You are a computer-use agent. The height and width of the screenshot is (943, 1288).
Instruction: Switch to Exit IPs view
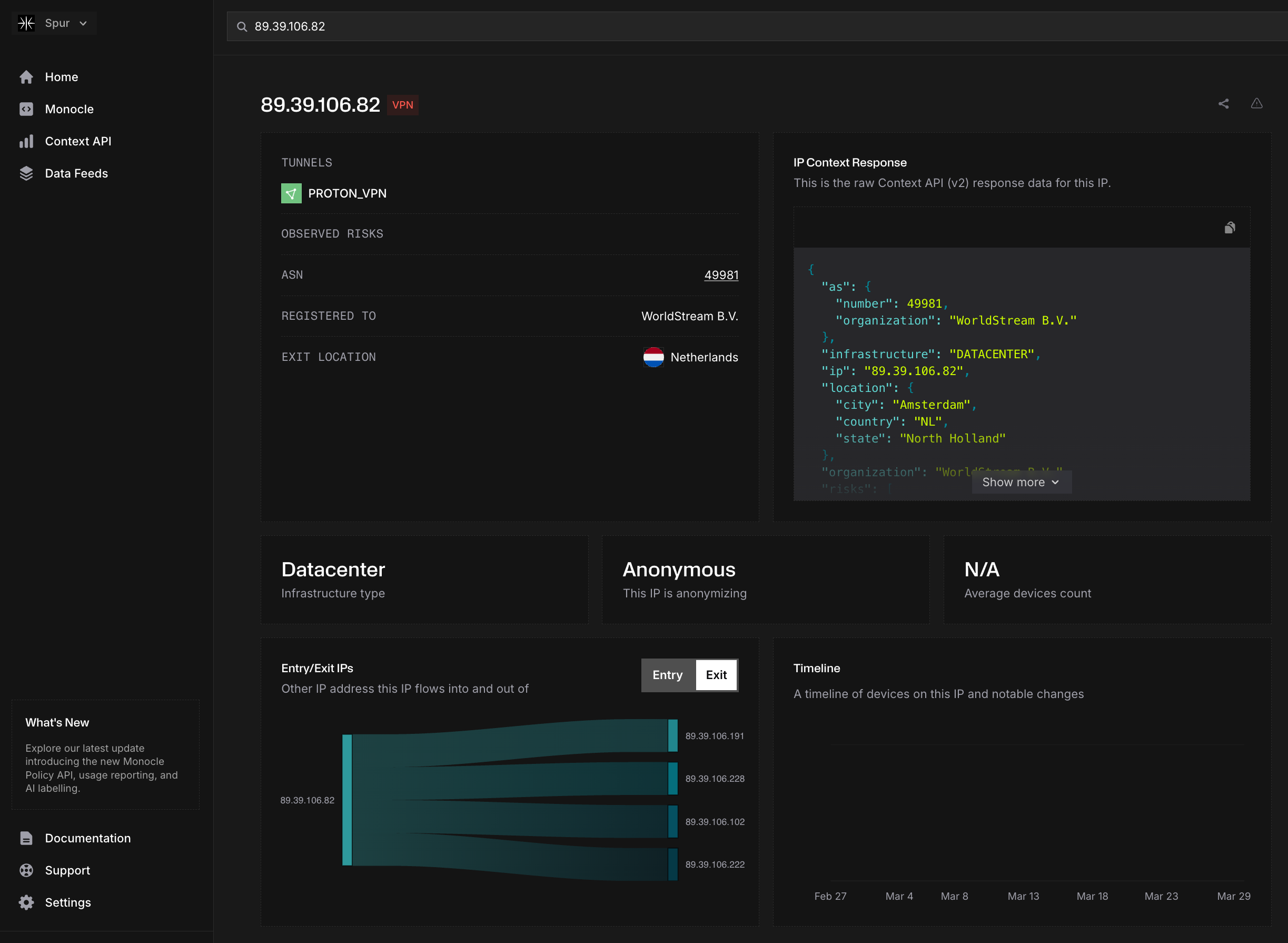[x=716, y=675]
